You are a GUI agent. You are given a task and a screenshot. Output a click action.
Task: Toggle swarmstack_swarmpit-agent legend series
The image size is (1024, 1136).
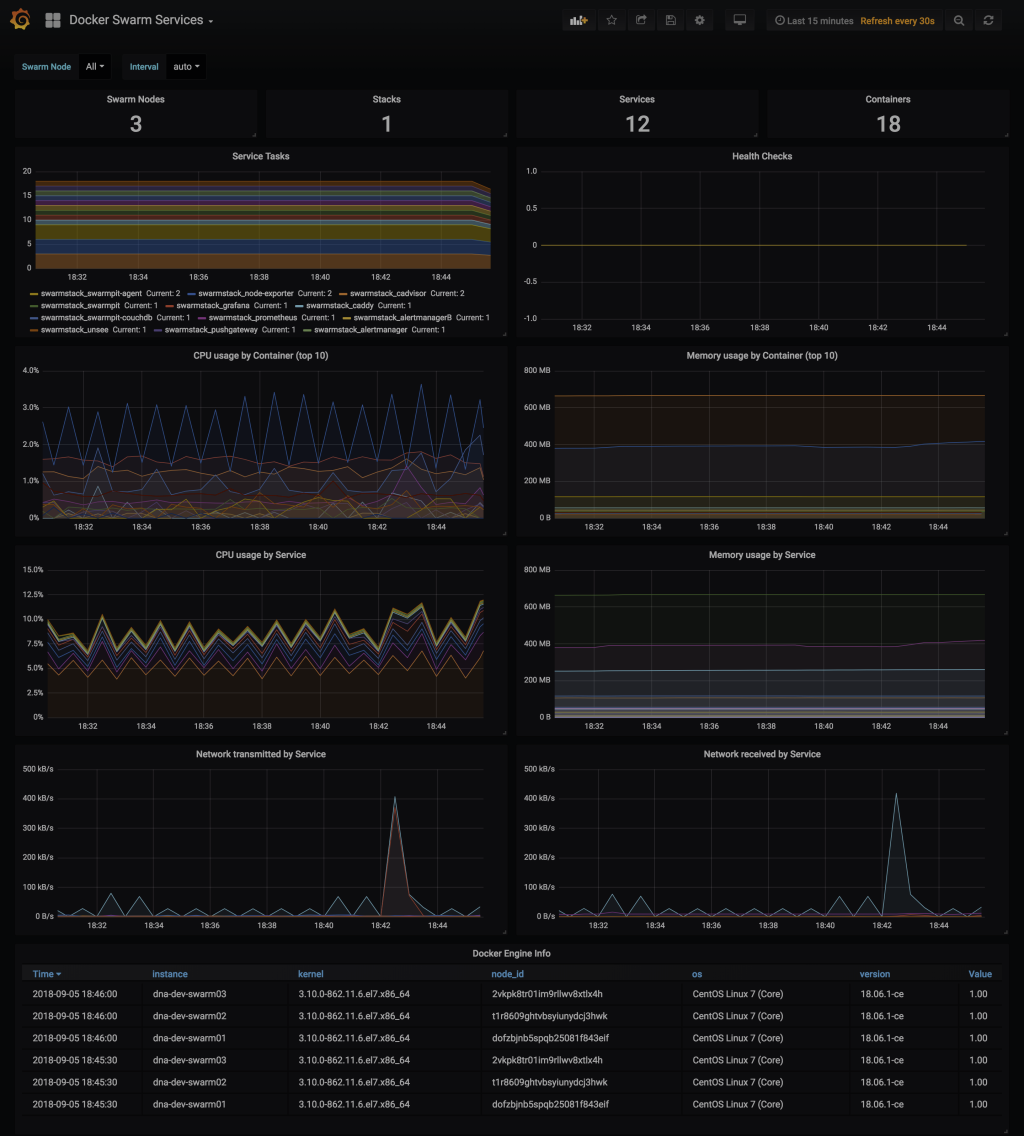(x=91, y=293)
